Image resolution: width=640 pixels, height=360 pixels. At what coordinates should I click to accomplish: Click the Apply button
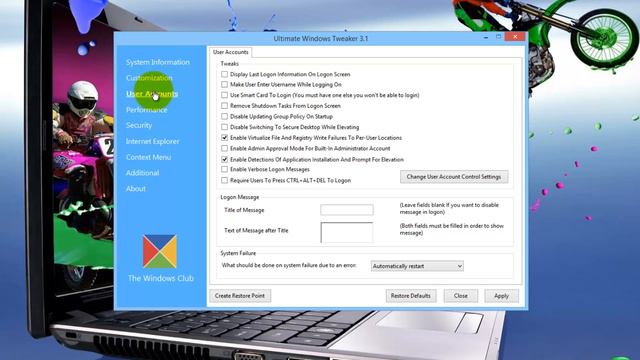pos(501,296)
